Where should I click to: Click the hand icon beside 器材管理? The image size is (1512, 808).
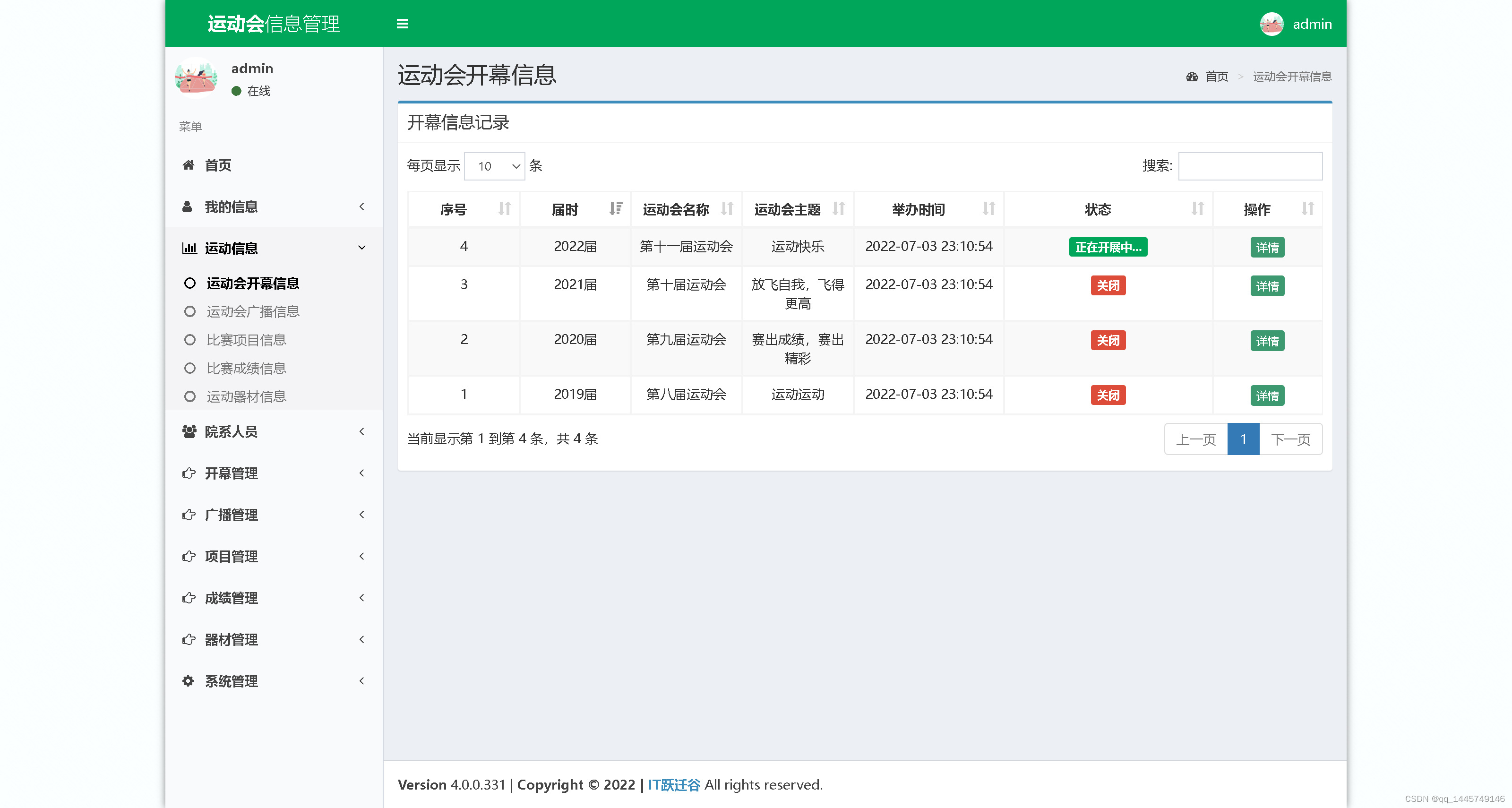(189, 640)
